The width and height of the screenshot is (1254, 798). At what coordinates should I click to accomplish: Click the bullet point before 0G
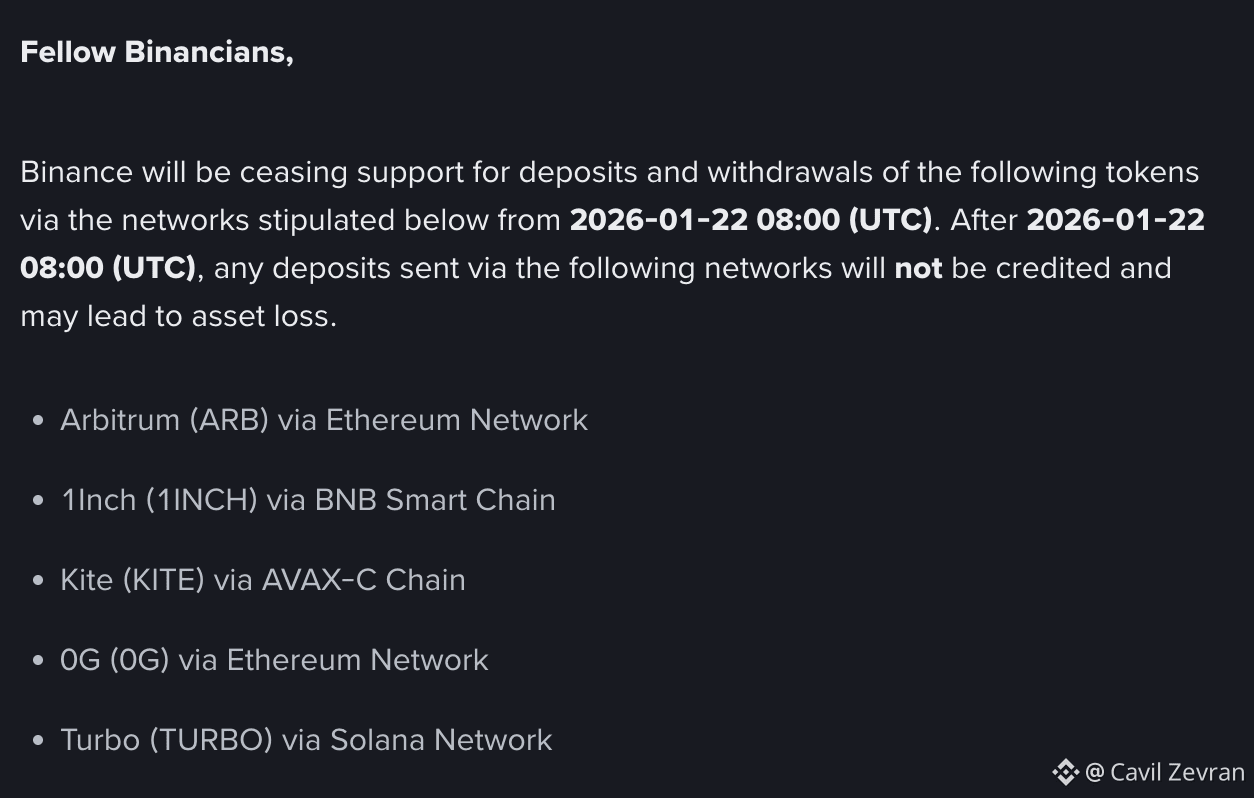38,661
